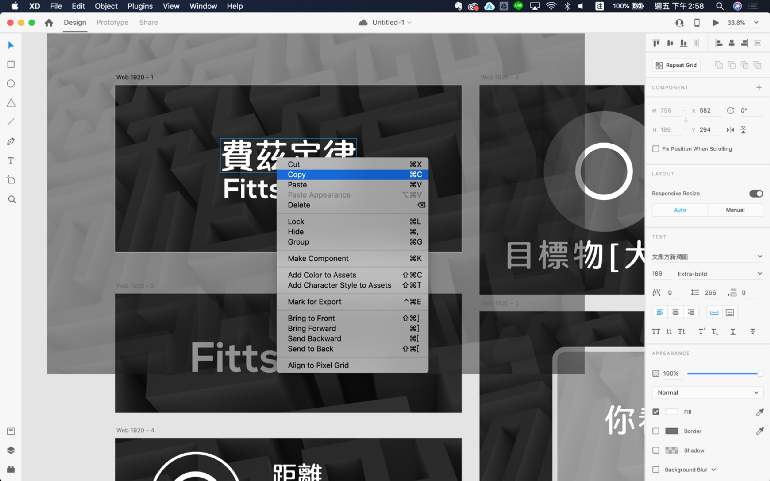
Task: Enable the Background Blur checkbox
Action: pyautogui.click(x=656, y=469)
